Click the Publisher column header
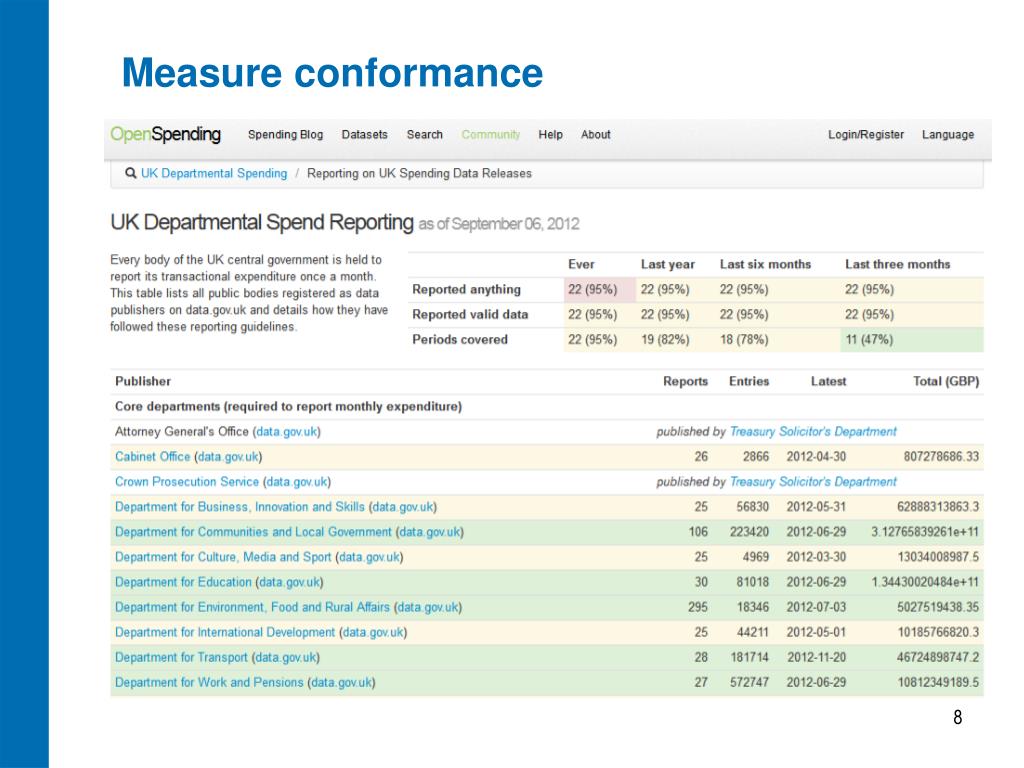Screen dimensions: 1024x768 [x=142, y=381]
